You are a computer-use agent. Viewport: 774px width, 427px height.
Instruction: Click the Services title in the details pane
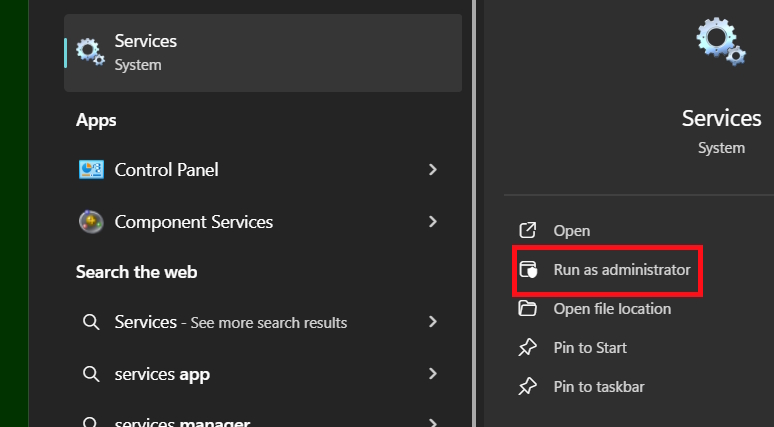tap(721, 118)
